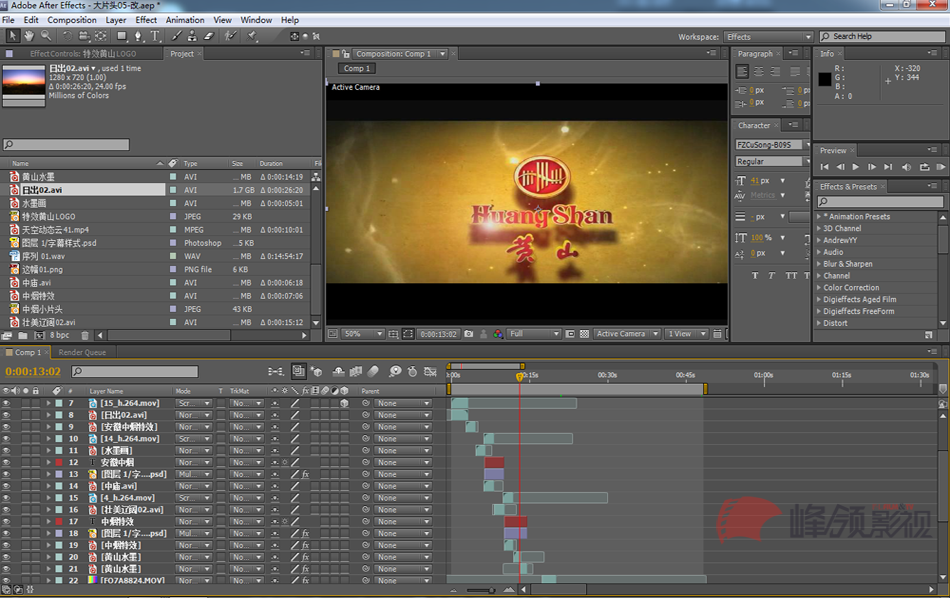Open the 50% magnification dropdown
The width and height of the screenshot is (950, 598).
tap(362, 334)
